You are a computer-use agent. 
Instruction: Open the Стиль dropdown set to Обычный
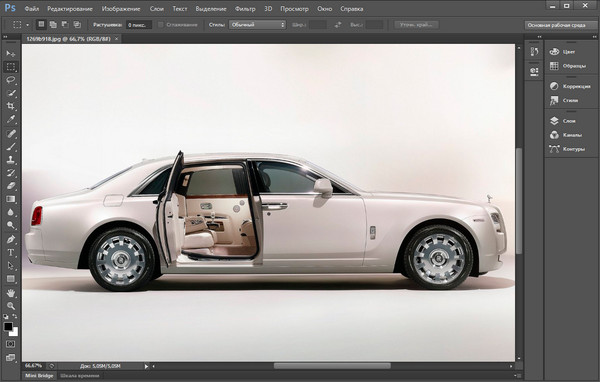click(x=257, y=24)
